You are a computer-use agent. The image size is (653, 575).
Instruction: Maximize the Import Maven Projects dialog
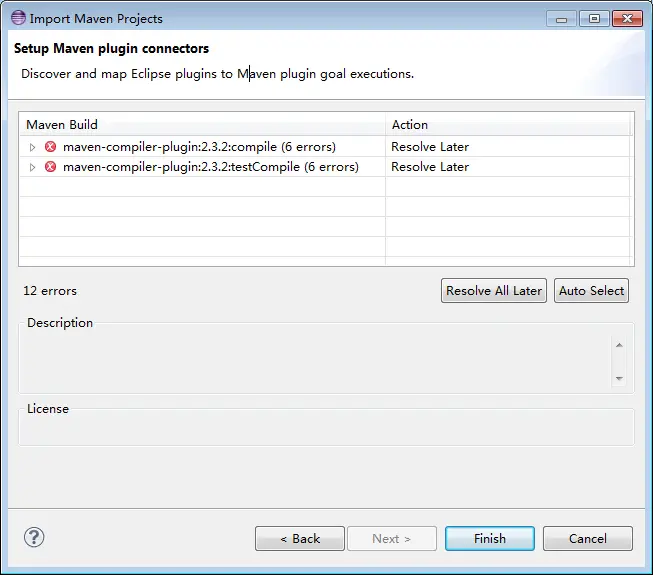pyautogui.click(x=594, y=19)
